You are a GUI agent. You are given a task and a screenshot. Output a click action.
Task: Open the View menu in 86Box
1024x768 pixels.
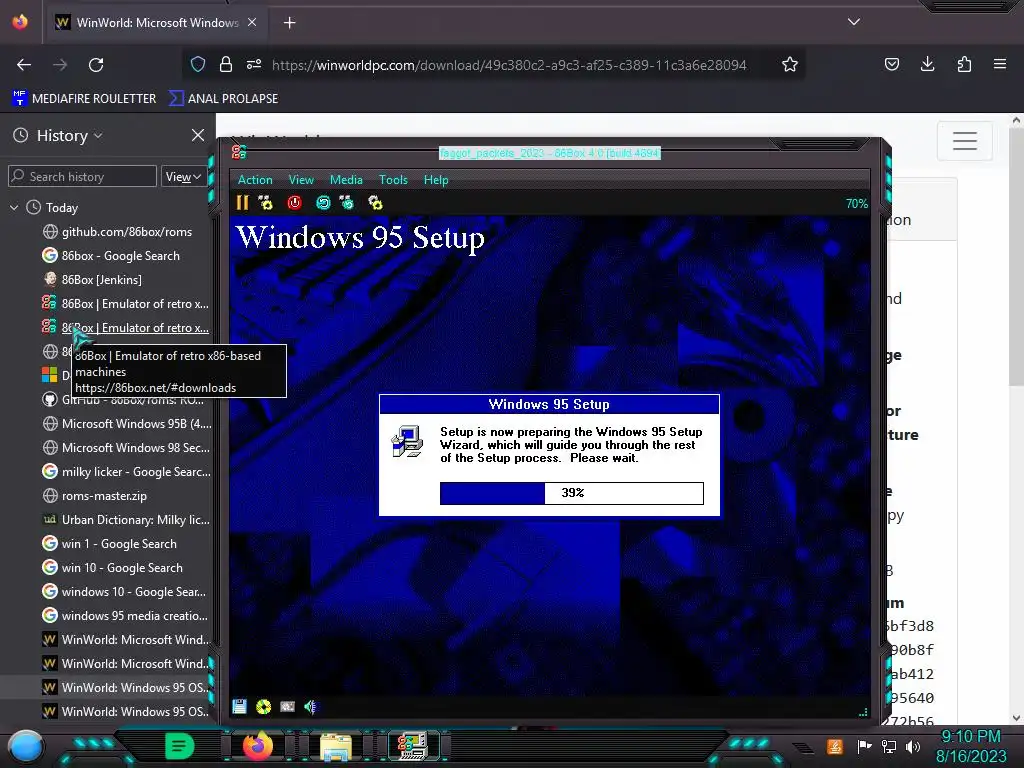301,180
